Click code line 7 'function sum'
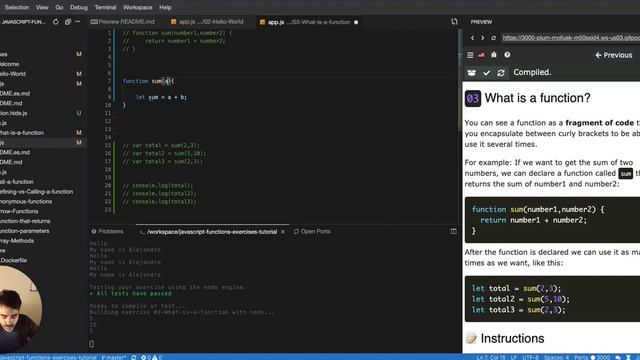 [x=149, y=81]
